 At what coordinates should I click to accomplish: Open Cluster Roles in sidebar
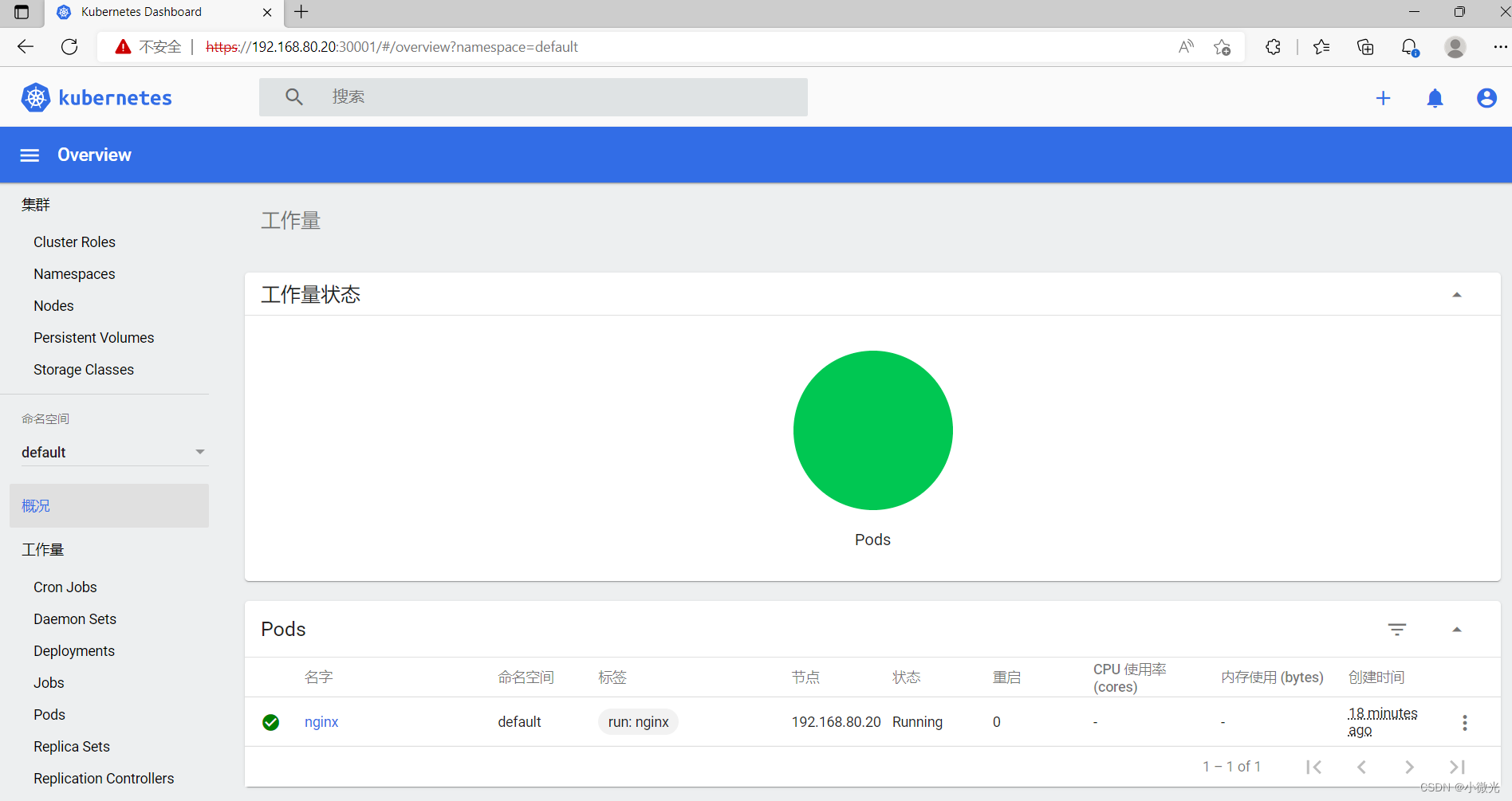[74, 241]
